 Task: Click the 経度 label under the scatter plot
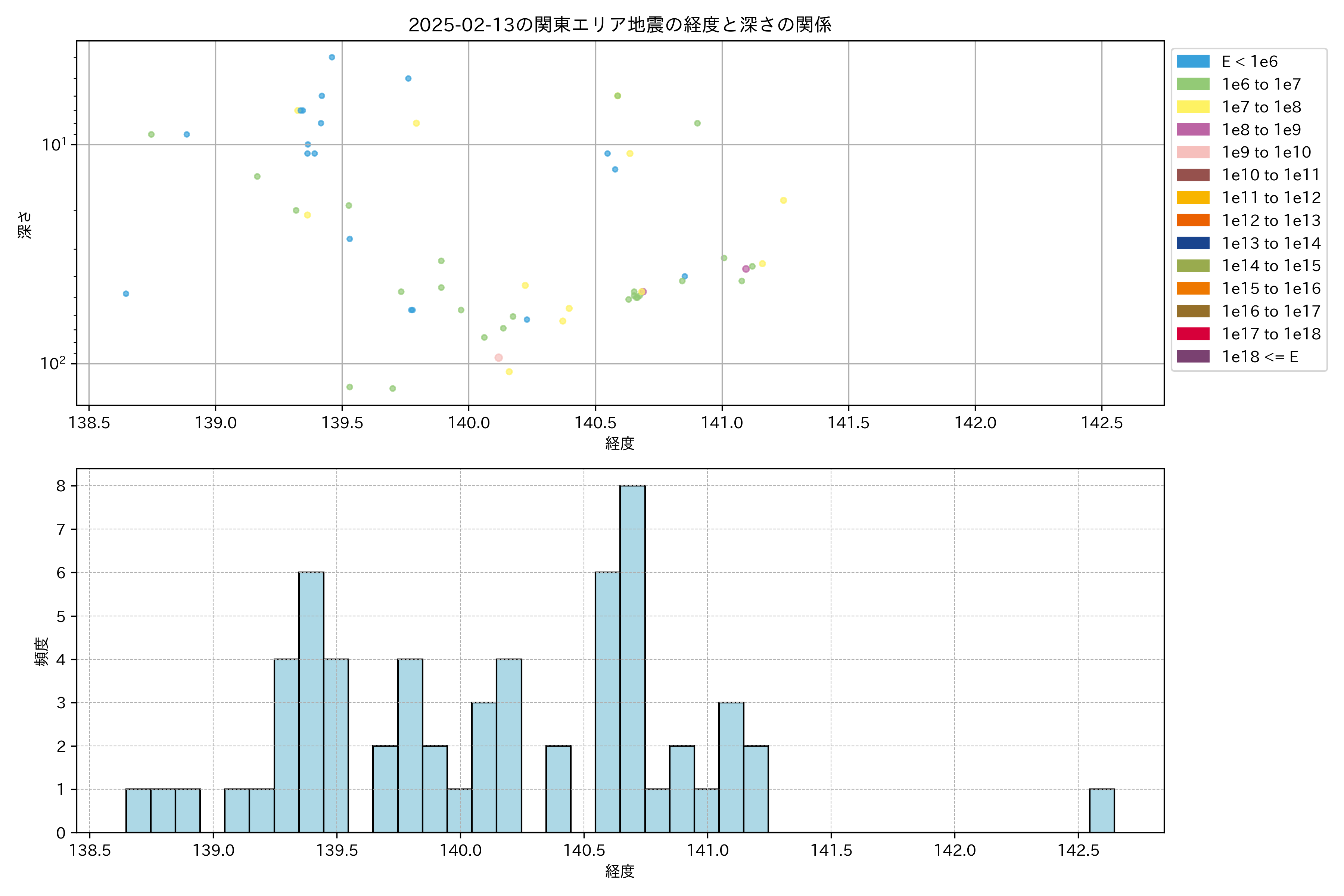(620, 444)
